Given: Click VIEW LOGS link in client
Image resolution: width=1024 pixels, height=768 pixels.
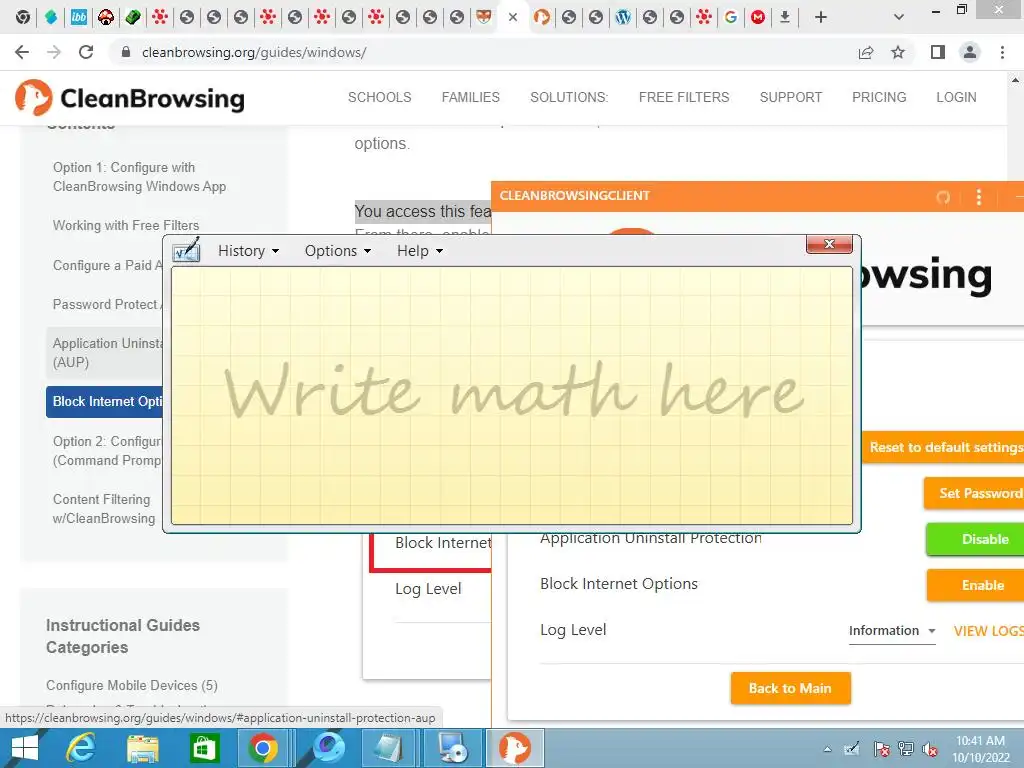Looking at the screenshot, I should point(988,631).
